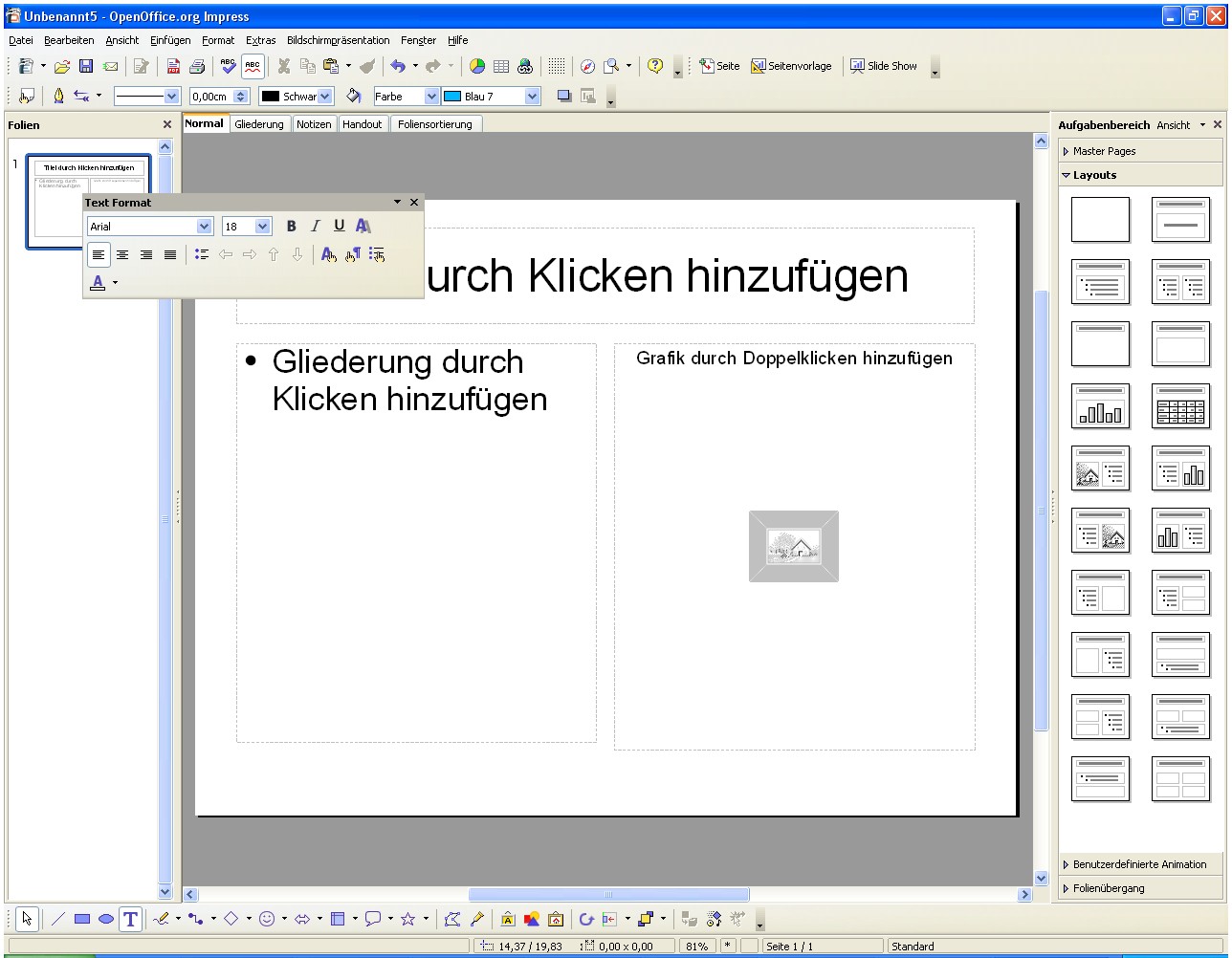Open the Ansicht menu in Aufgabenbereich
Viewport: 1232px width, 958px height.
pos(1181,125)
